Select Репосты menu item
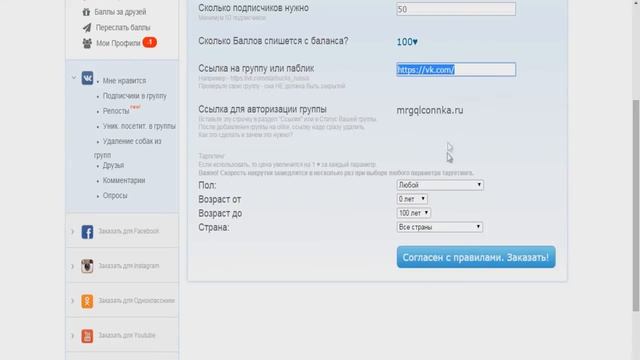 point(116,111)
